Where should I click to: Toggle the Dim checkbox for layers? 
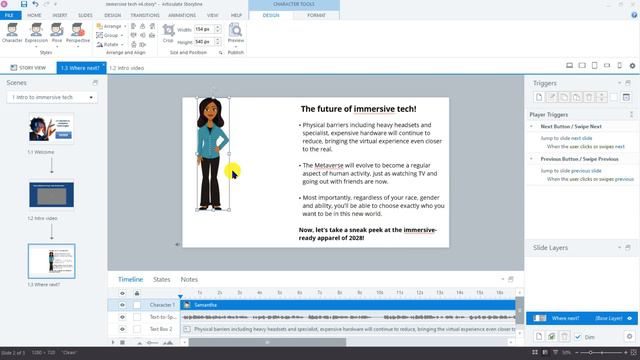pyautogui.click(x=578, y=337)
